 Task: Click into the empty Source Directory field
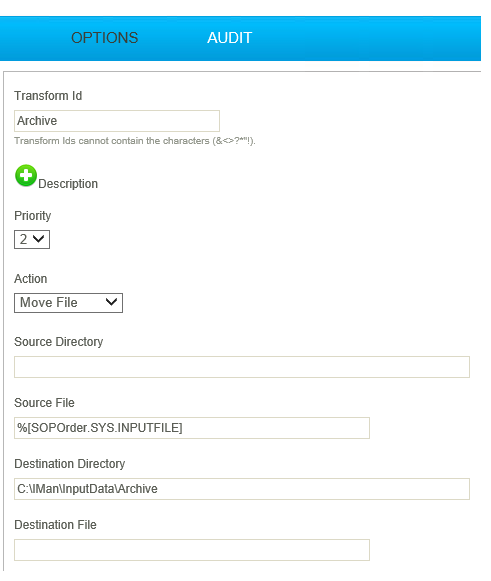tap(242, 367)
